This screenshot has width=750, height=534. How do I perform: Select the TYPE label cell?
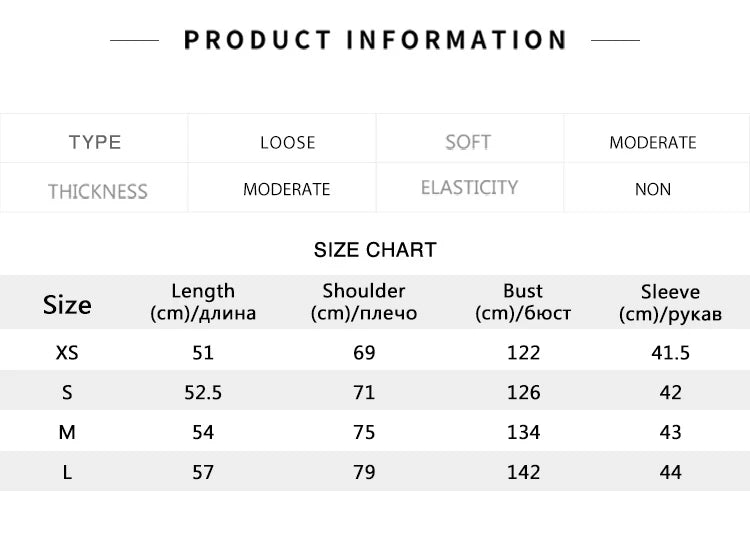coord(95,142)
